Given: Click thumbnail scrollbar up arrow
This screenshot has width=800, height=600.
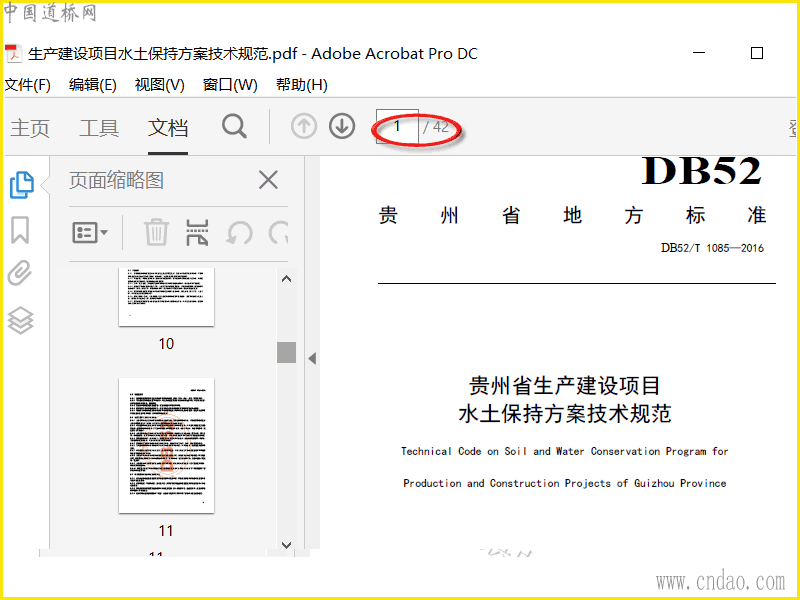Looking at the screenshot, I should 287,279.
